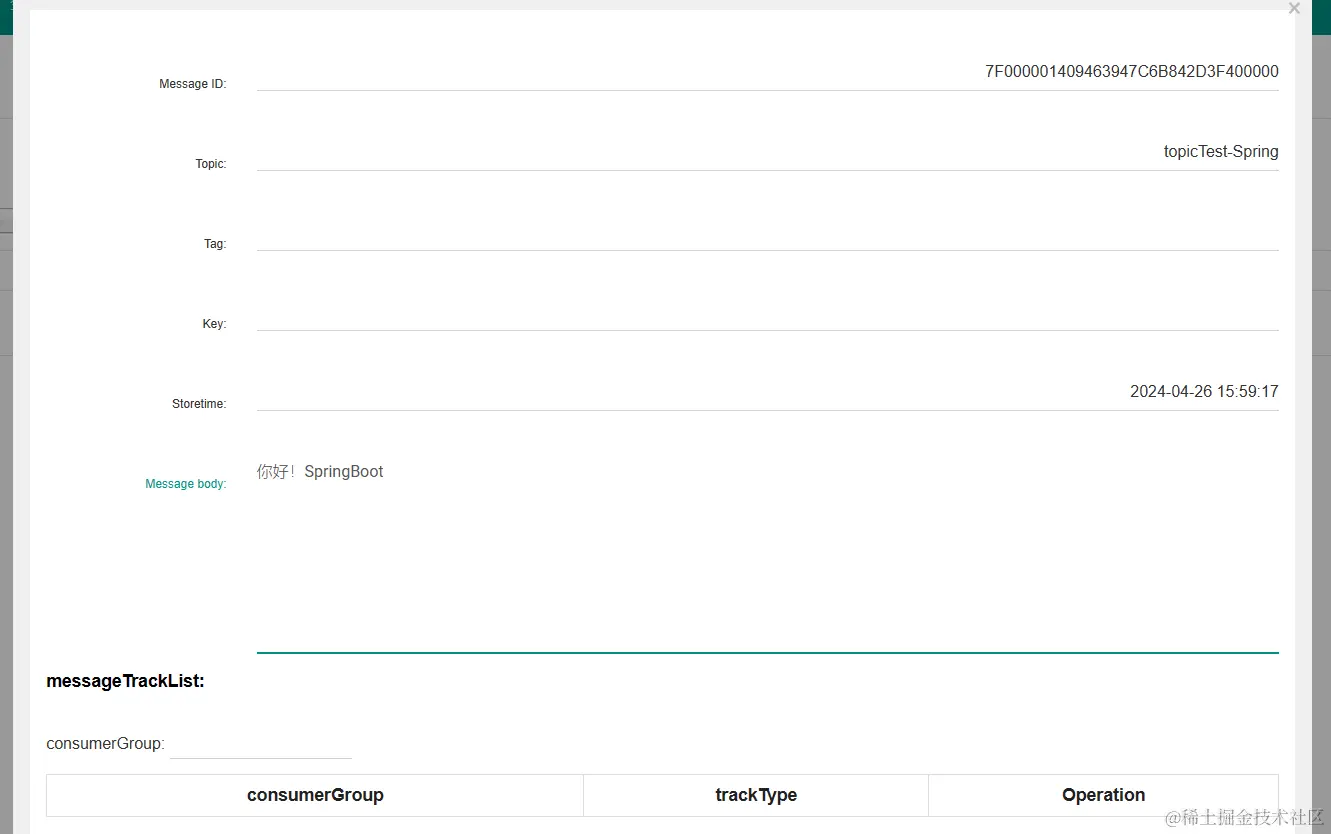Click the Key label

(214, 324)
